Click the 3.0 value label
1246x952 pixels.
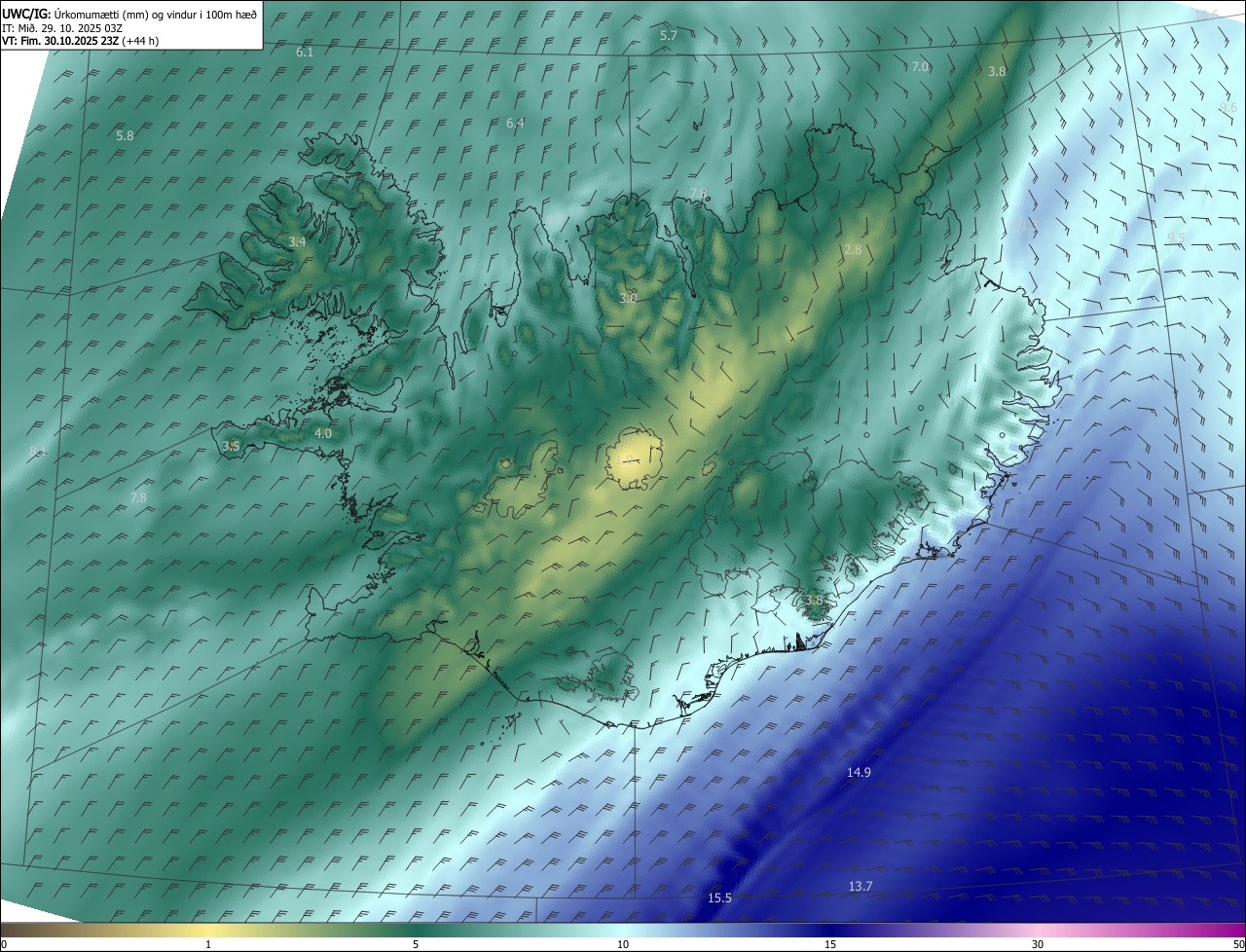point(628,299)
